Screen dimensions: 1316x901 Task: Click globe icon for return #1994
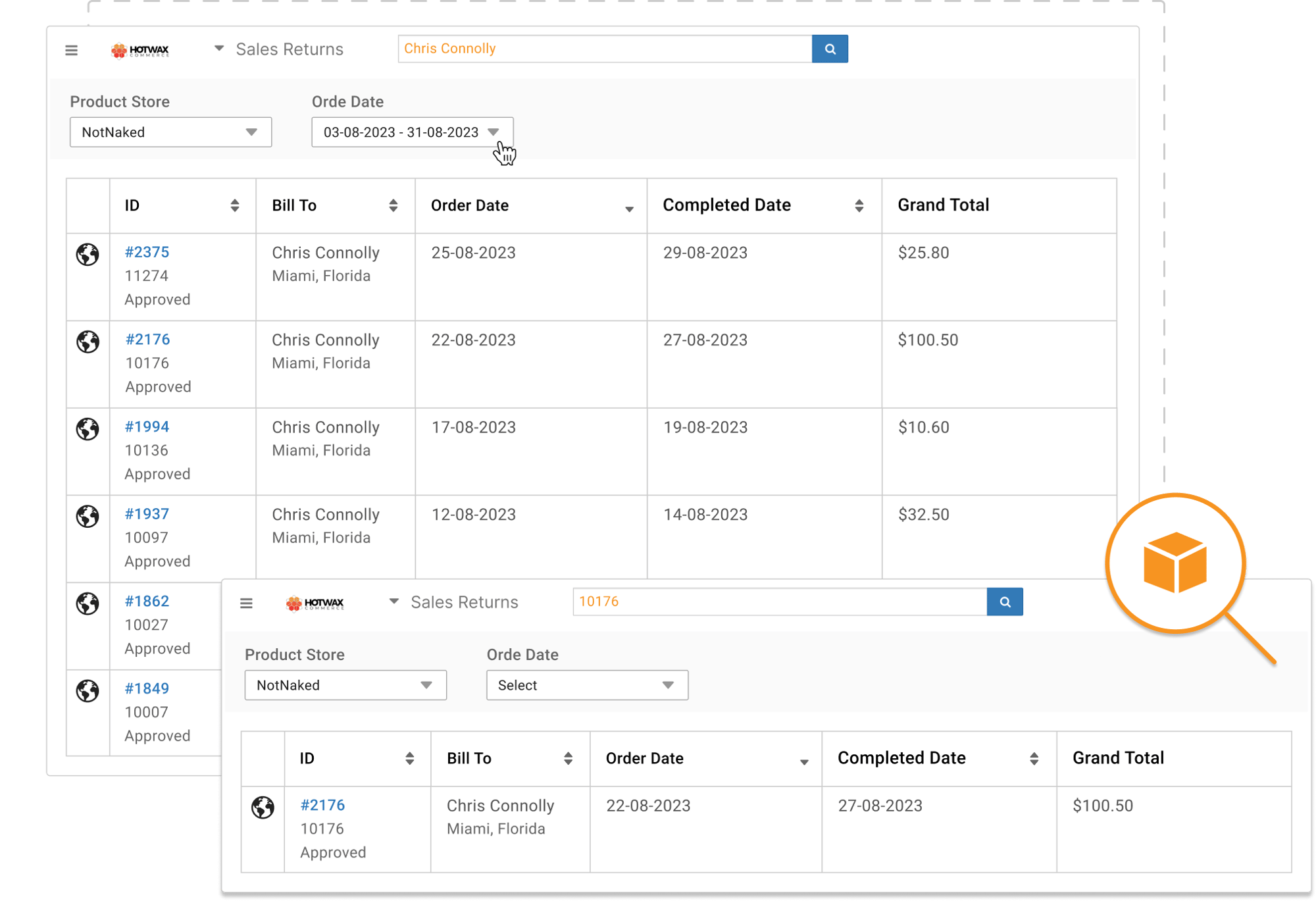pos(88,429)
